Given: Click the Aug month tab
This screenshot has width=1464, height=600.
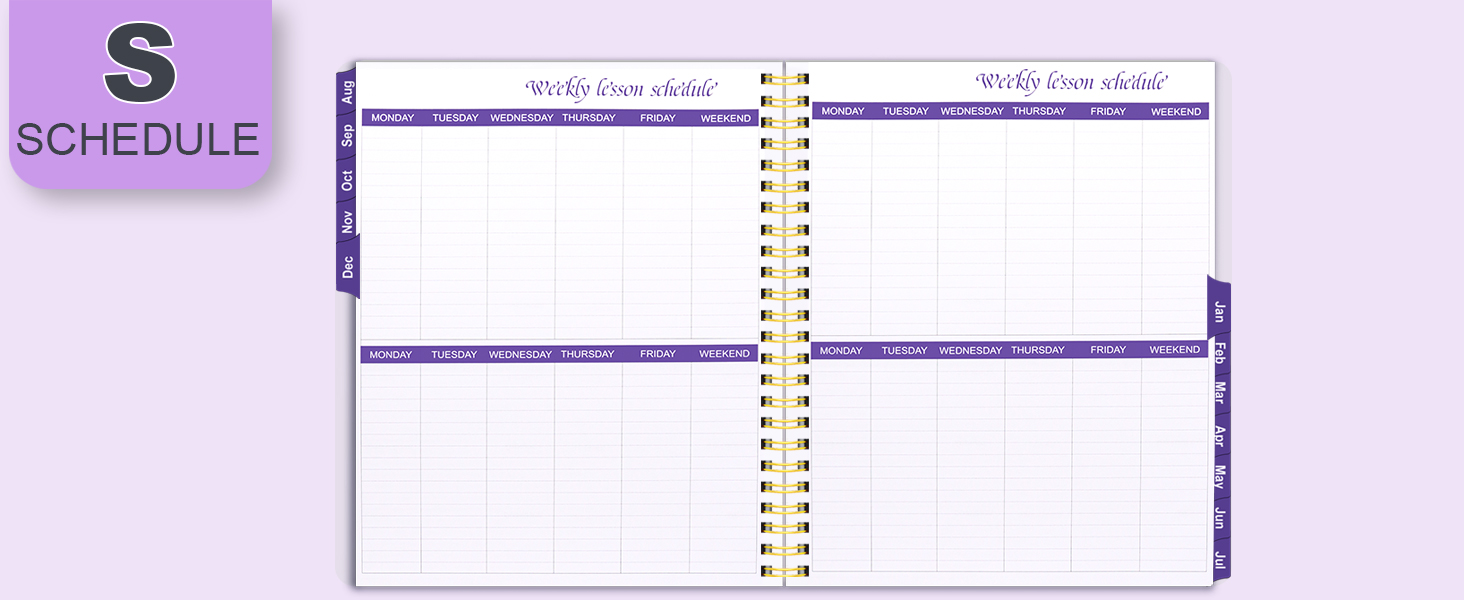Looking at the screenshot, I should pos(347,93).
